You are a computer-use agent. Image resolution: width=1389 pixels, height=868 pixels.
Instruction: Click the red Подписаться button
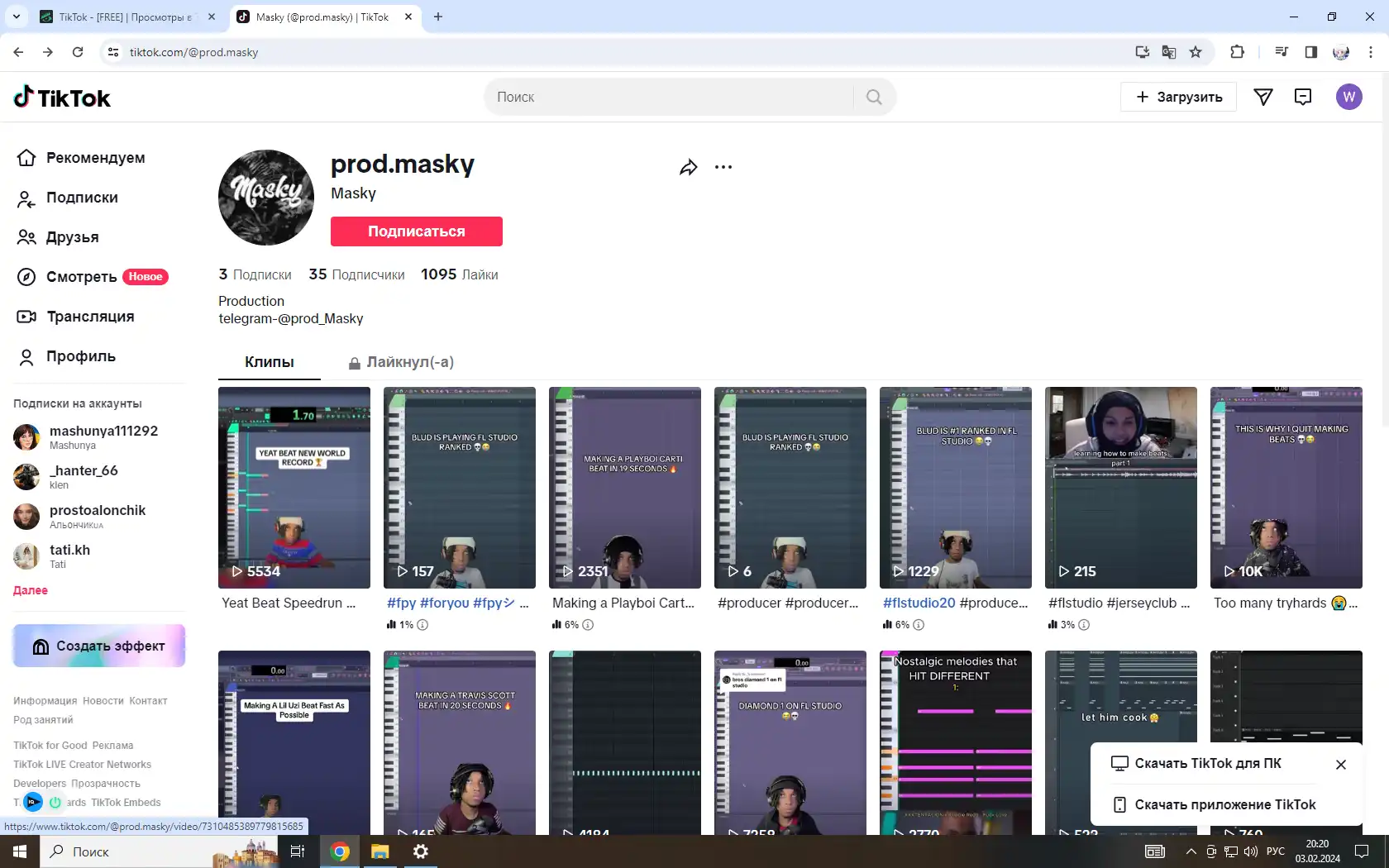(x=417, y=231)
